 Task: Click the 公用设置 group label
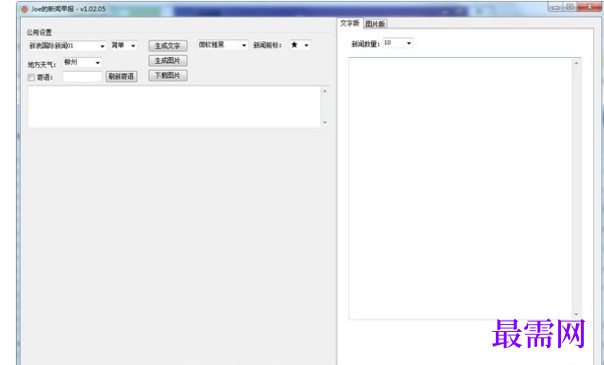click(39, 32)
